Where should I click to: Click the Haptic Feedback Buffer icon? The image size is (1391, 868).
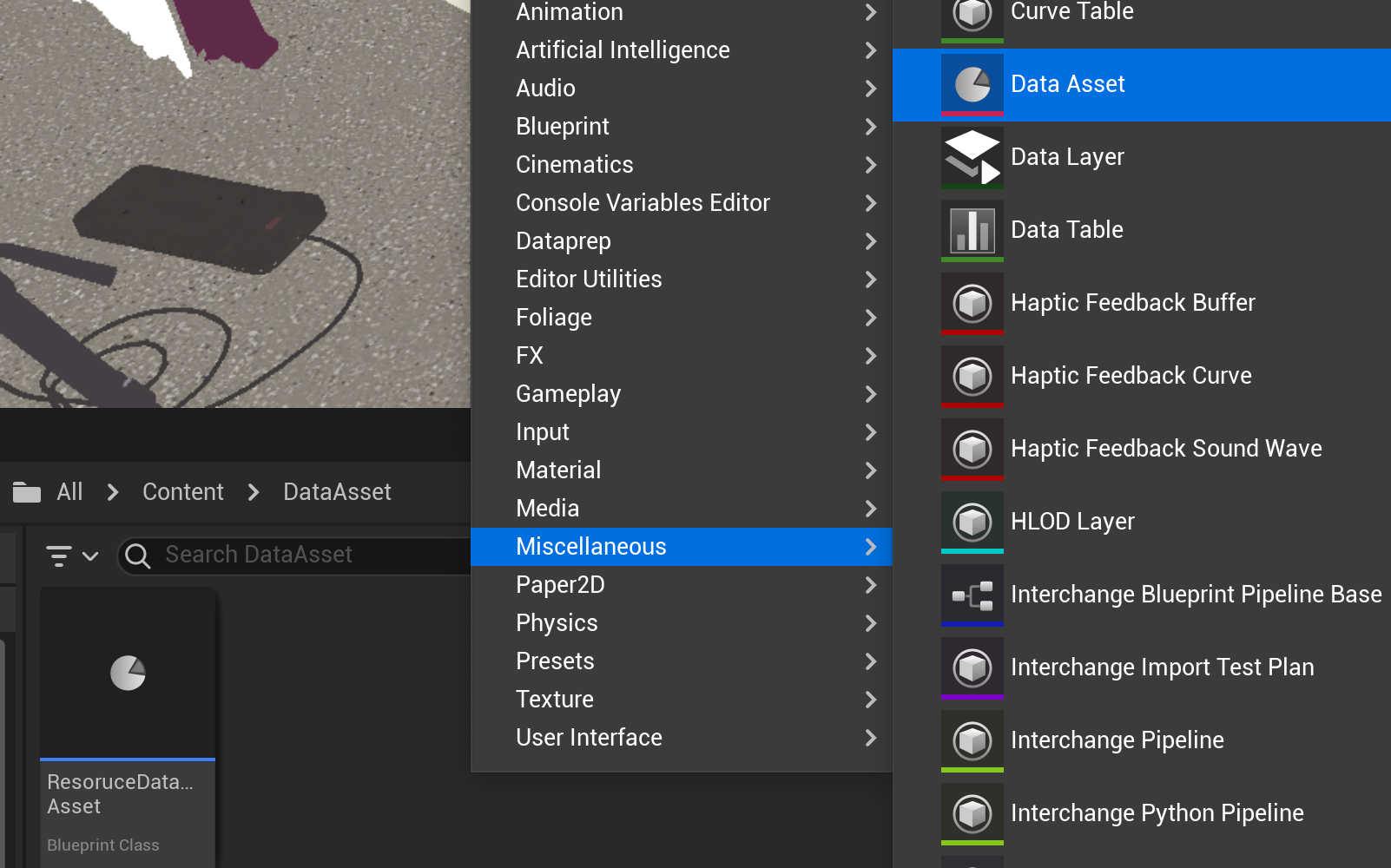(972, 303)
